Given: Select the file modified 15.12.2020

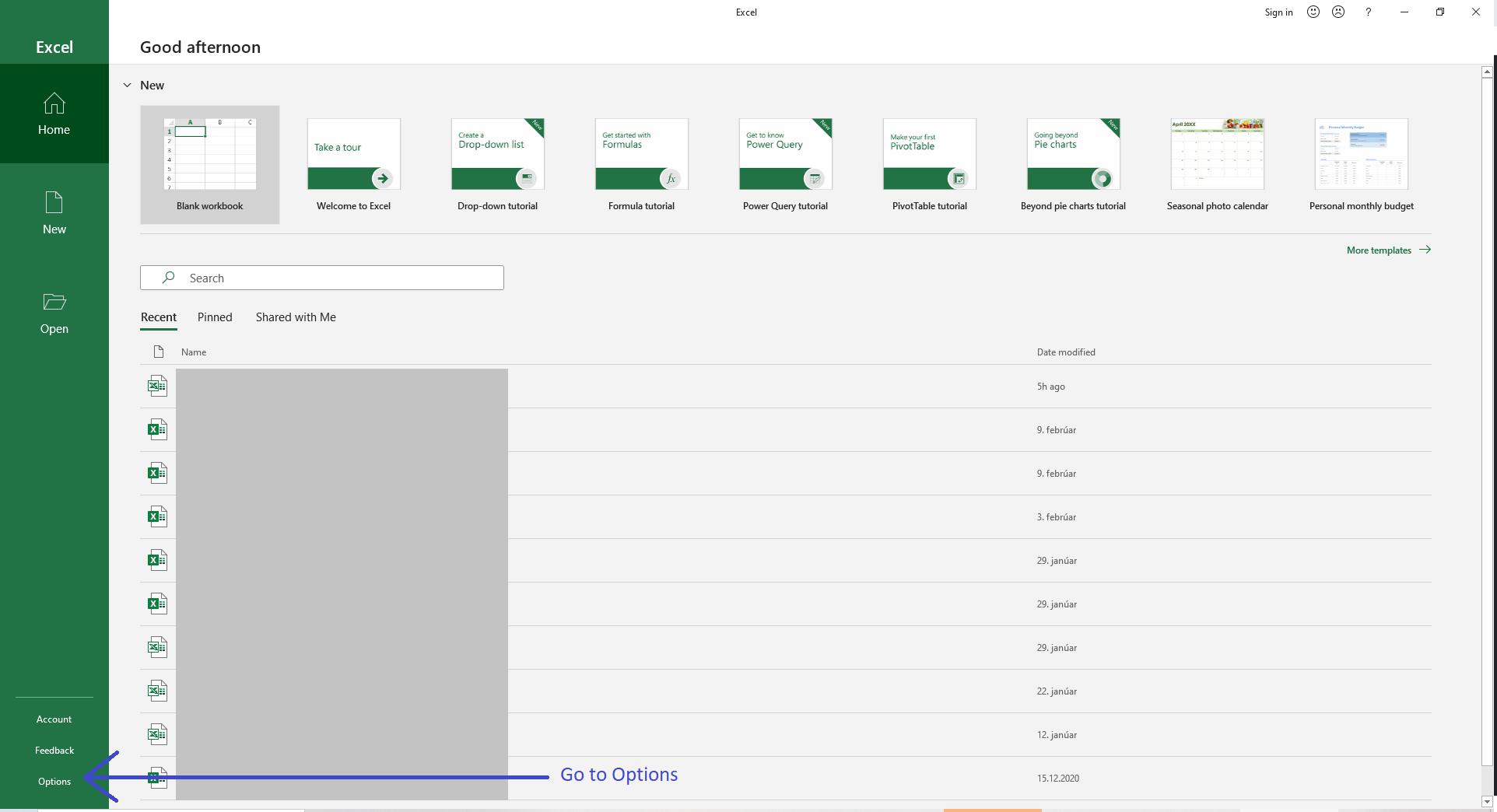Looking at the screenshot, I should 786,778.
